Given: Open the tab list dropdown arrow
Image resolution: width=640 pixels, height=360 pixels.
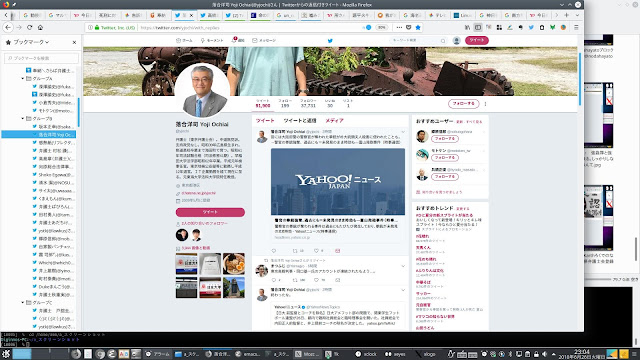Looking at the screenshot, I should point(577,15).
